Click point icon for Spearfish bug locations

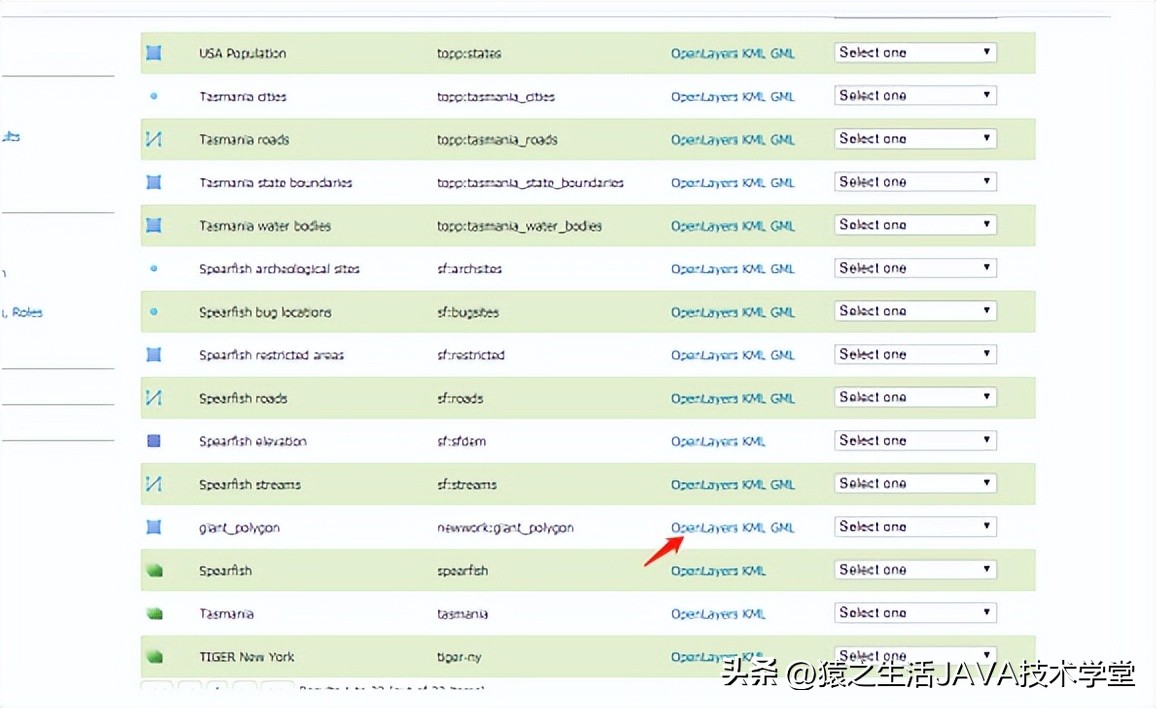pos(153,311)
